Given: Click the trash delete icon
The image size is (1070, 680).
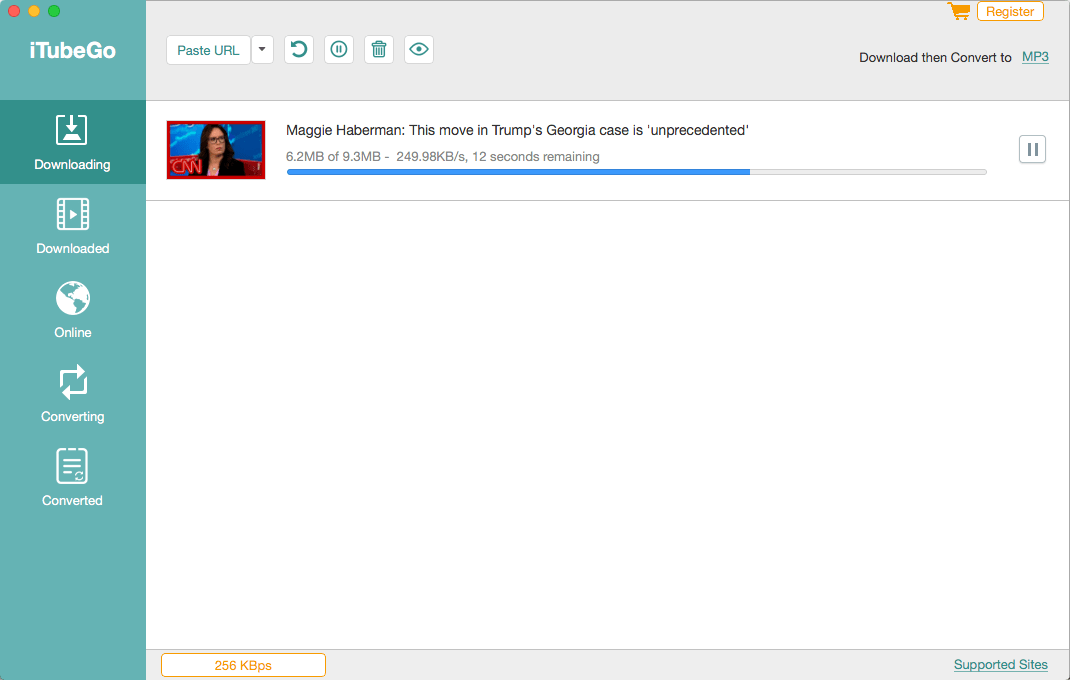Looking at the screenshot, I should [x=379, y=50].
